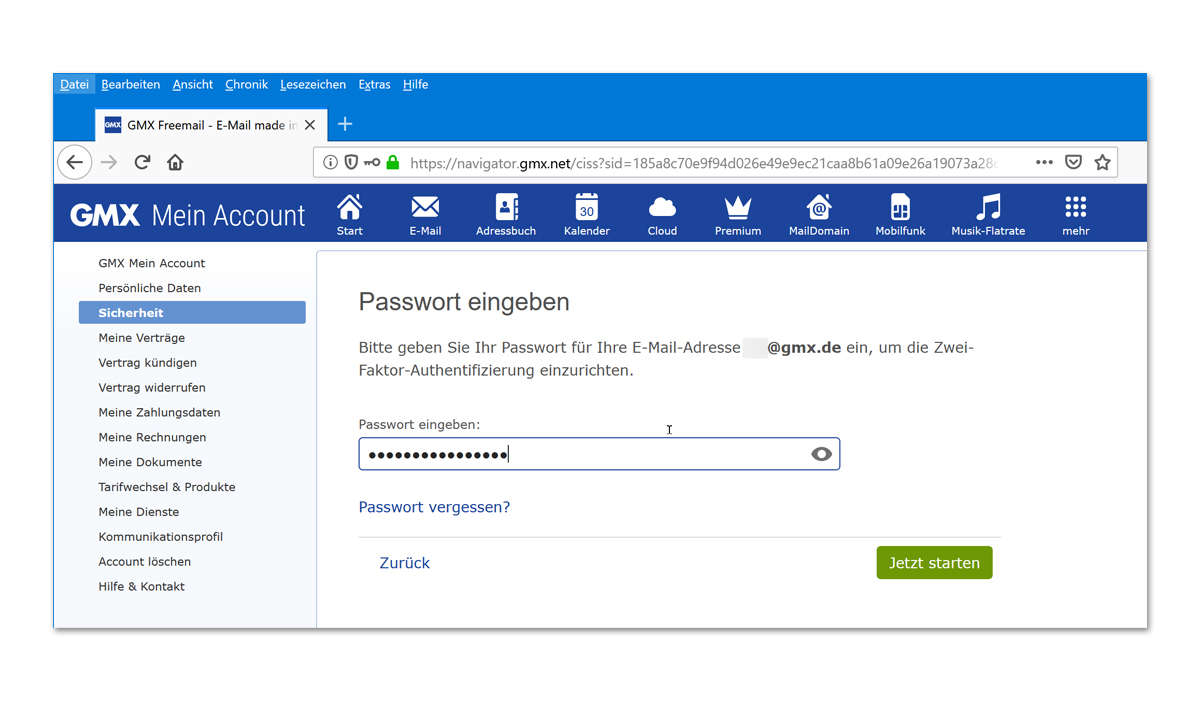Viewport: 1200px width, 720px height.
Task: Save page to Pocket icon
Action: tap(1073, 162)
